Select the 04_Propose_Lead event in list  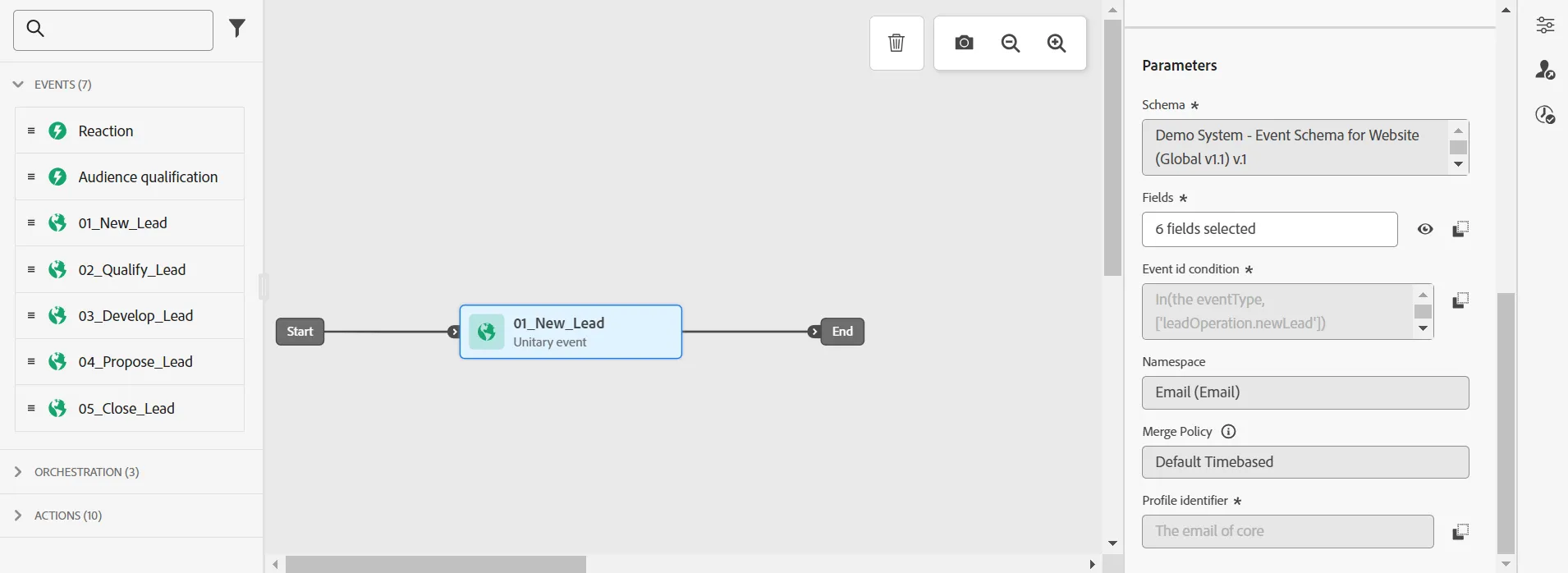(x=130, y=362)
